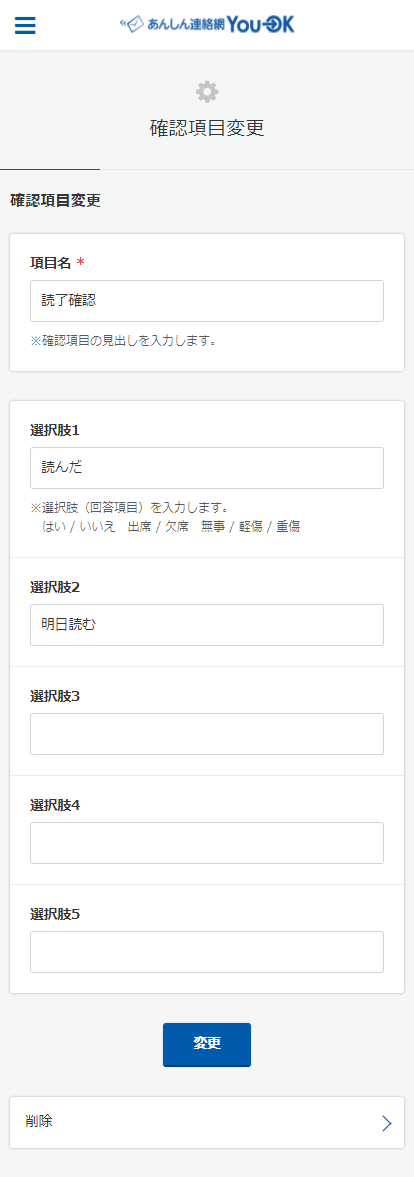The height and width of the screenshot is (1177, 414).
Task: Click the 選択肢5 label
Action: 55,914
